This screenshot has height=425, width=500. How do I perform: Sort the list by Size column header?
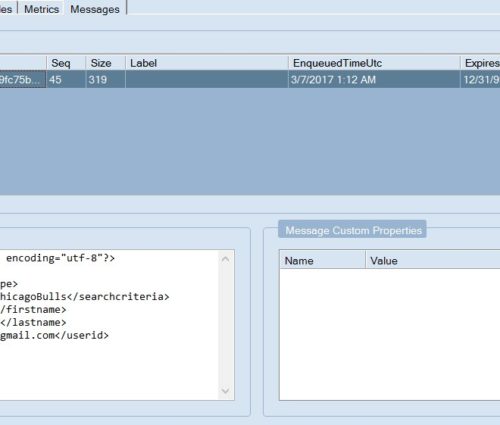[x=105, y=63]
